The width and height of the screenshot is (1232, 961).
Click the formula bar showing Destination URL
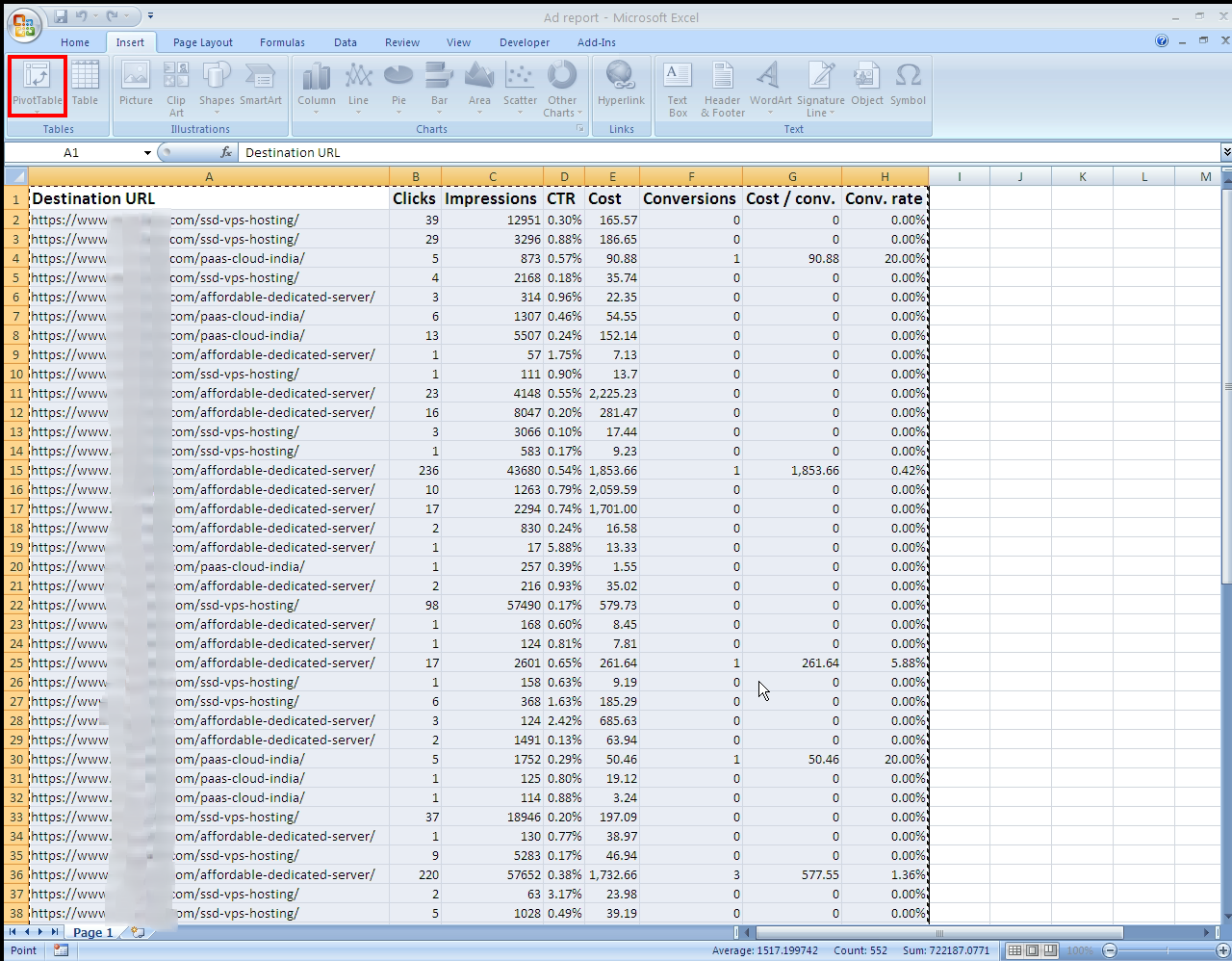(x=729, y=152)
